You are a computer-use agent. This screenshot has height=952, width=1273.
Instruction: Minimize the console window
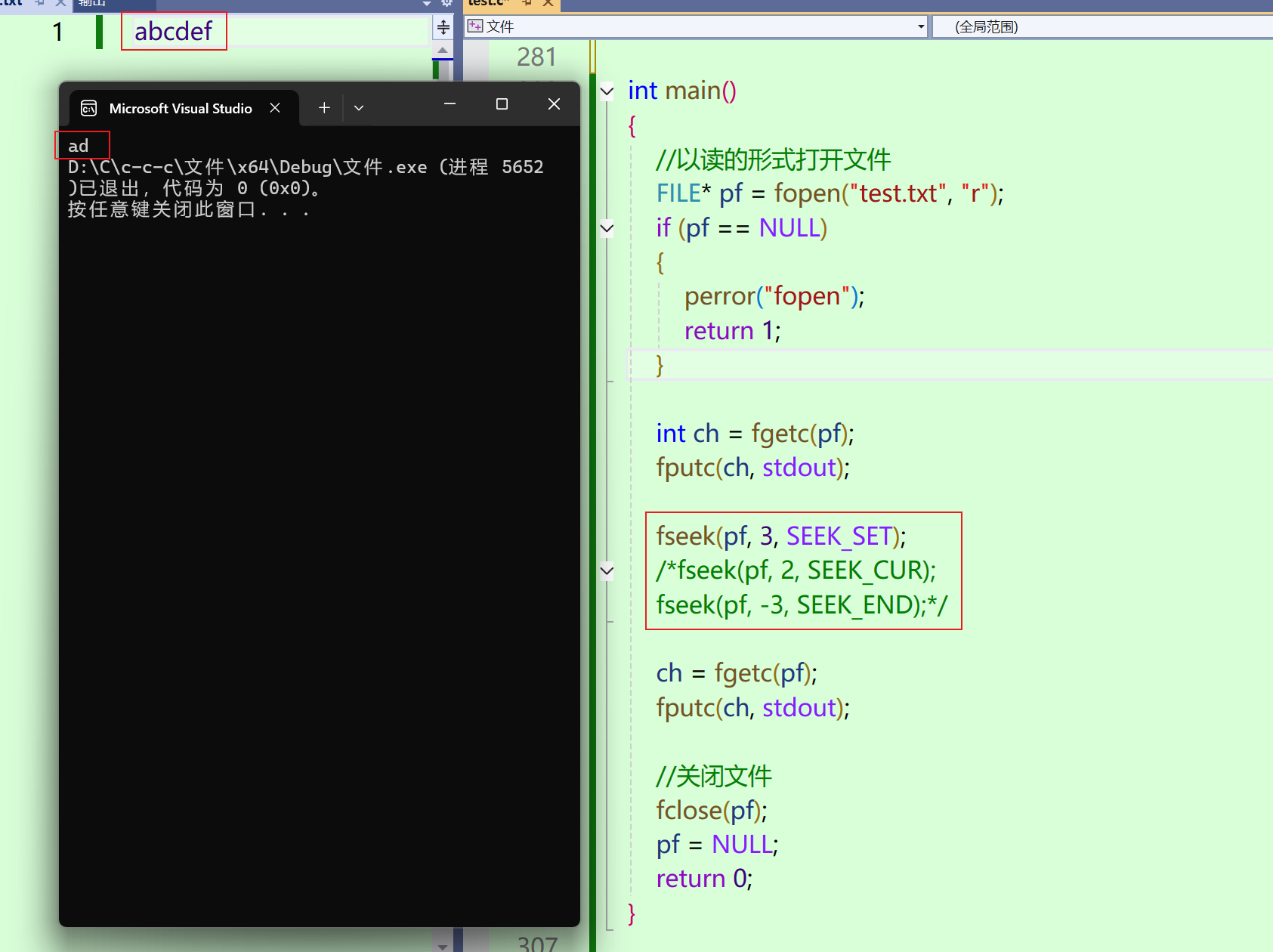[x=450, y=104]
